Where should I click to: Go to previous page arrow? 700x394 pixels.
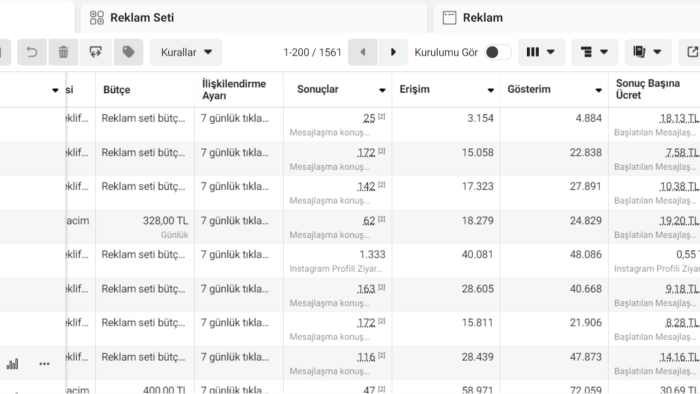(362, 52)
